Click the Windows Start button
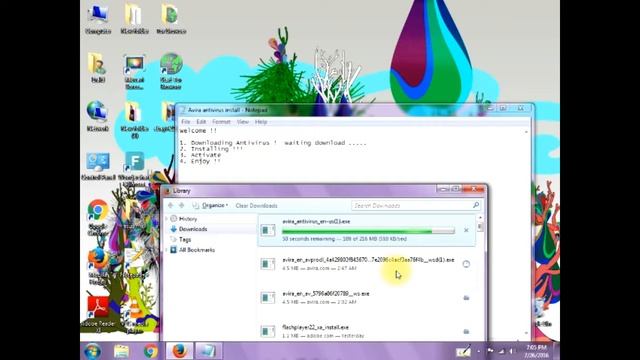 93,351
